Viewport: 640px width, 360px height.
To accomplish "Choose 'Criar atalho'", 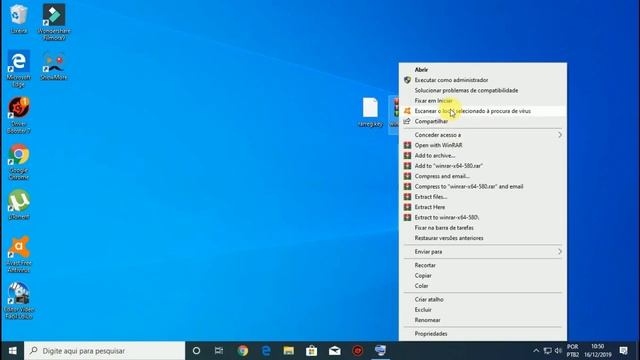I will coord(483,299).
